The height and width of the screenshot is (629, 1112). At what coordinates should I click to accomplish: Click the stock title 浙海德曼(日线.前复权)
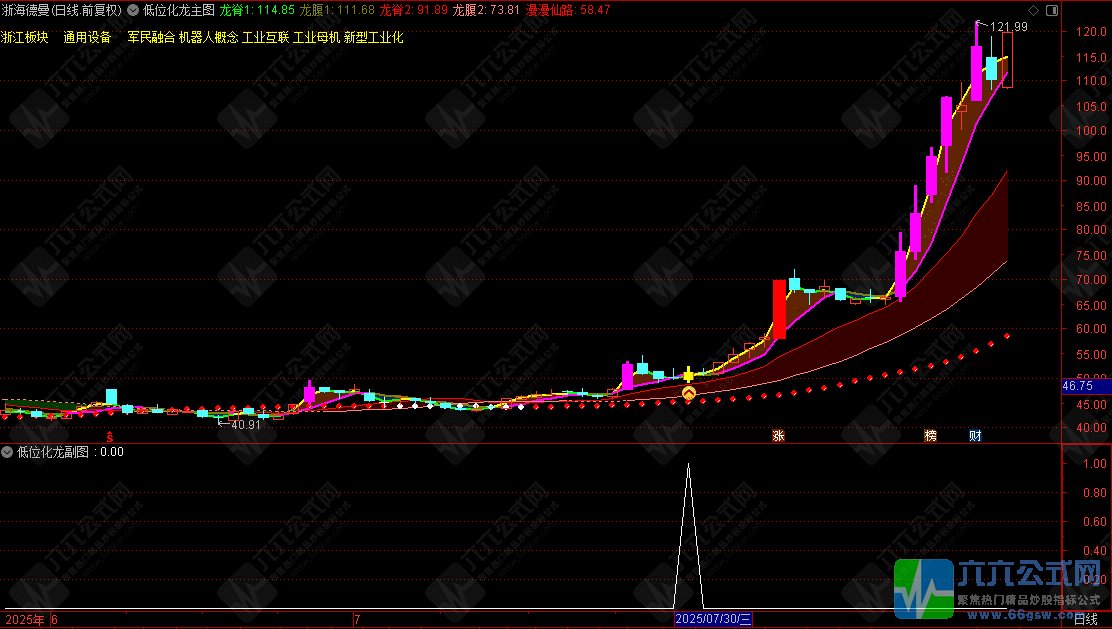coord(62,10)
